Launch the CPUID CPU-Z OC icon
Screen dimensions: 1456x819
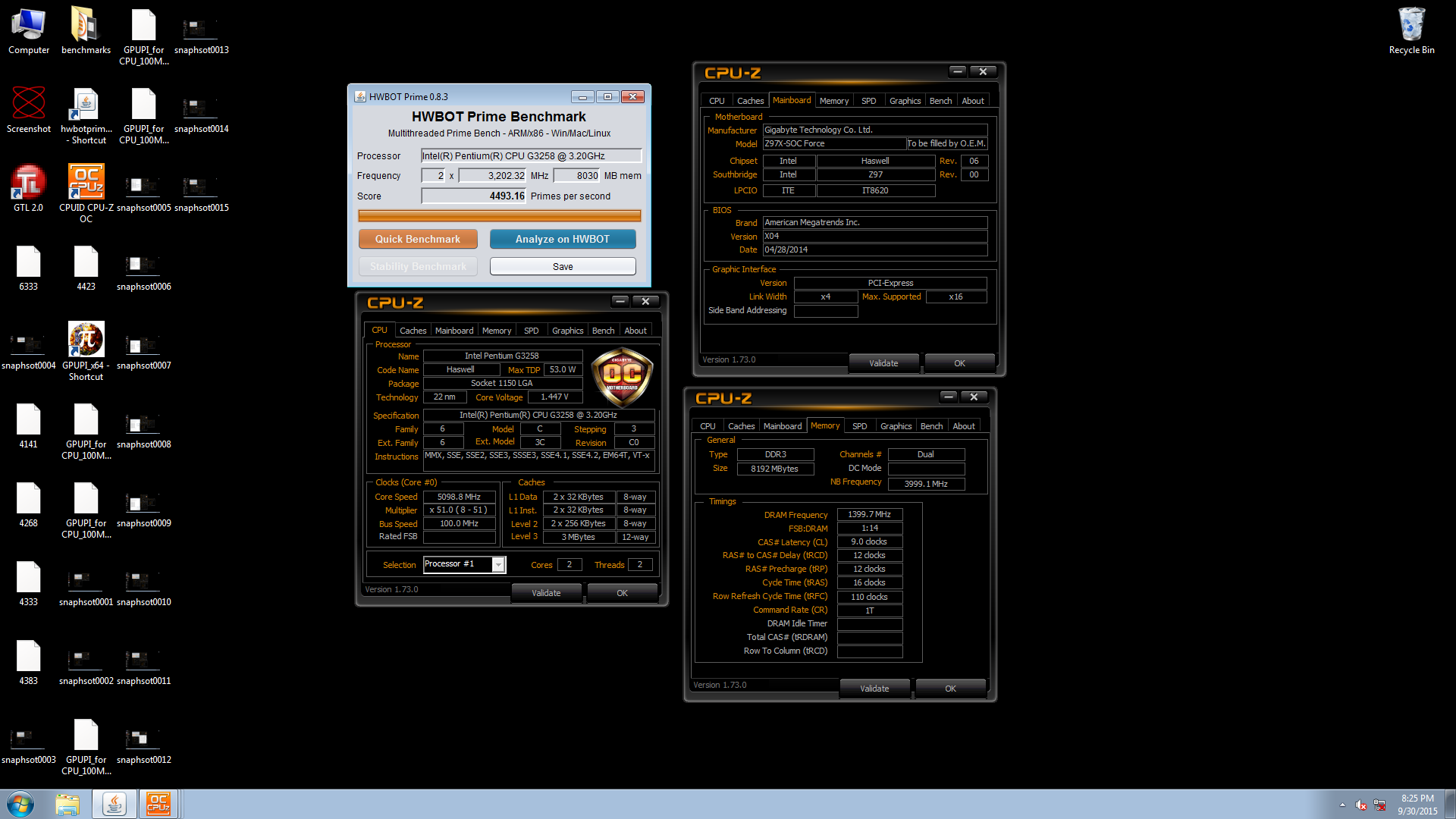click(86, 193)
